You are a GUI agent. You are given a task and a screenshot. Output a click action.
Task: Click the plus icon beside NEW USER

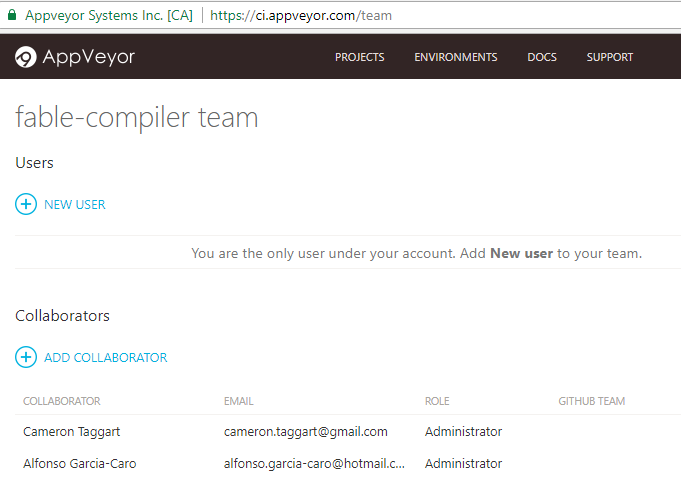coord(26,204)
